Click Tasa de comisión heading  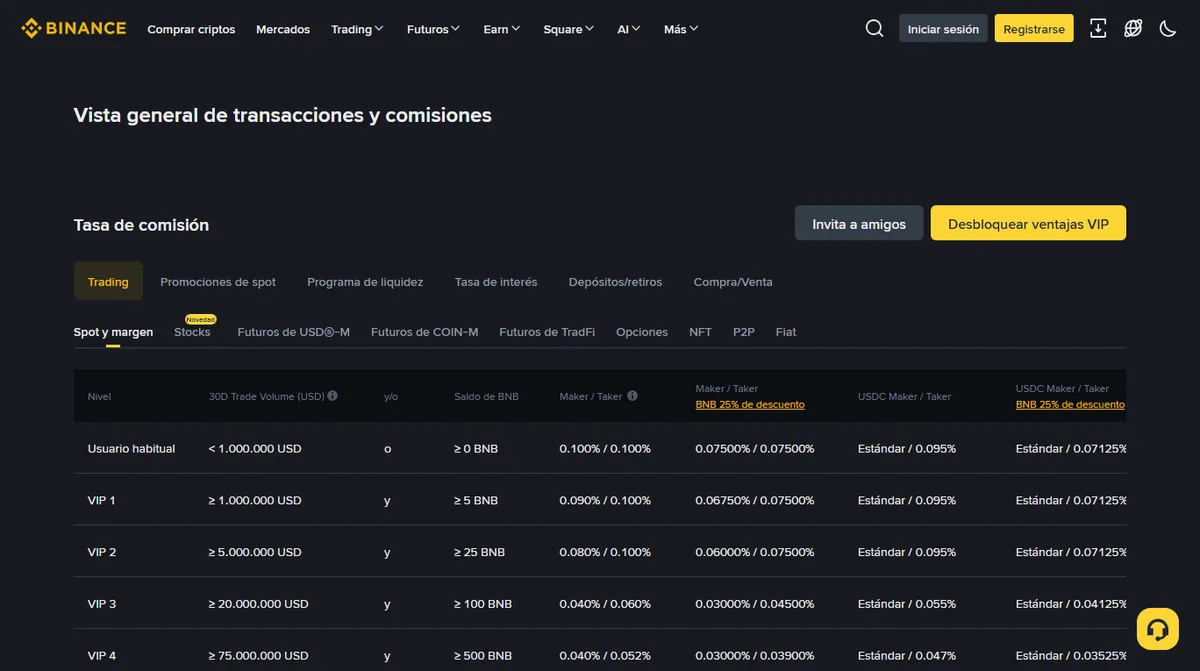(142, 225)
